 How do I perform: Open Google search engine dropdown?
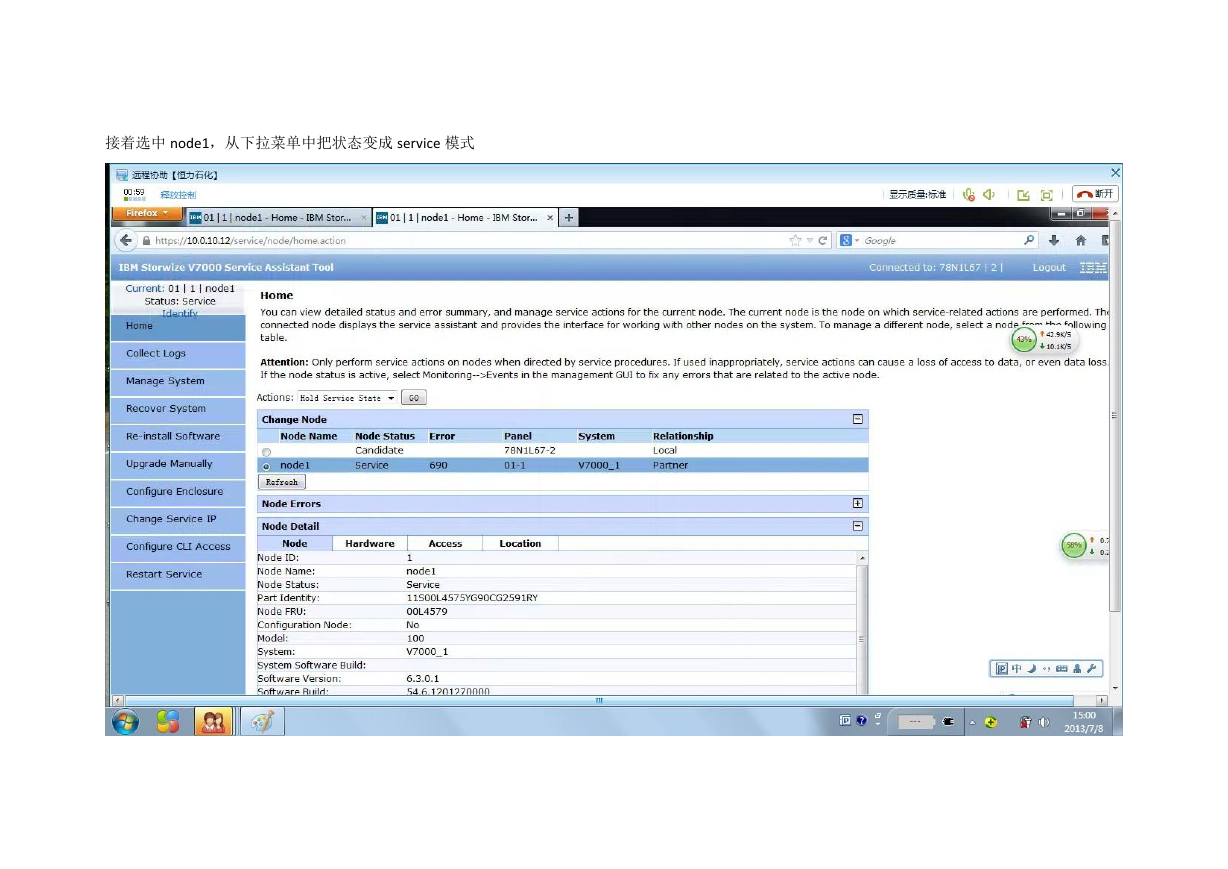click(849, 240)
